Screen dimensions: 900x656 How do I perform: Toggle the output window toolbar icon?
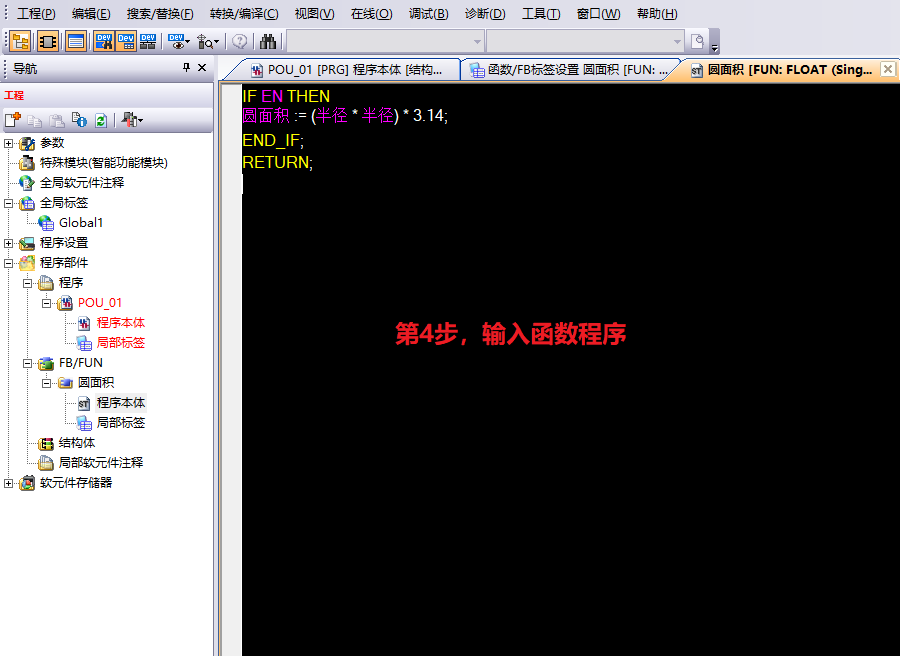pyautogui.click(x=76, y=41)
